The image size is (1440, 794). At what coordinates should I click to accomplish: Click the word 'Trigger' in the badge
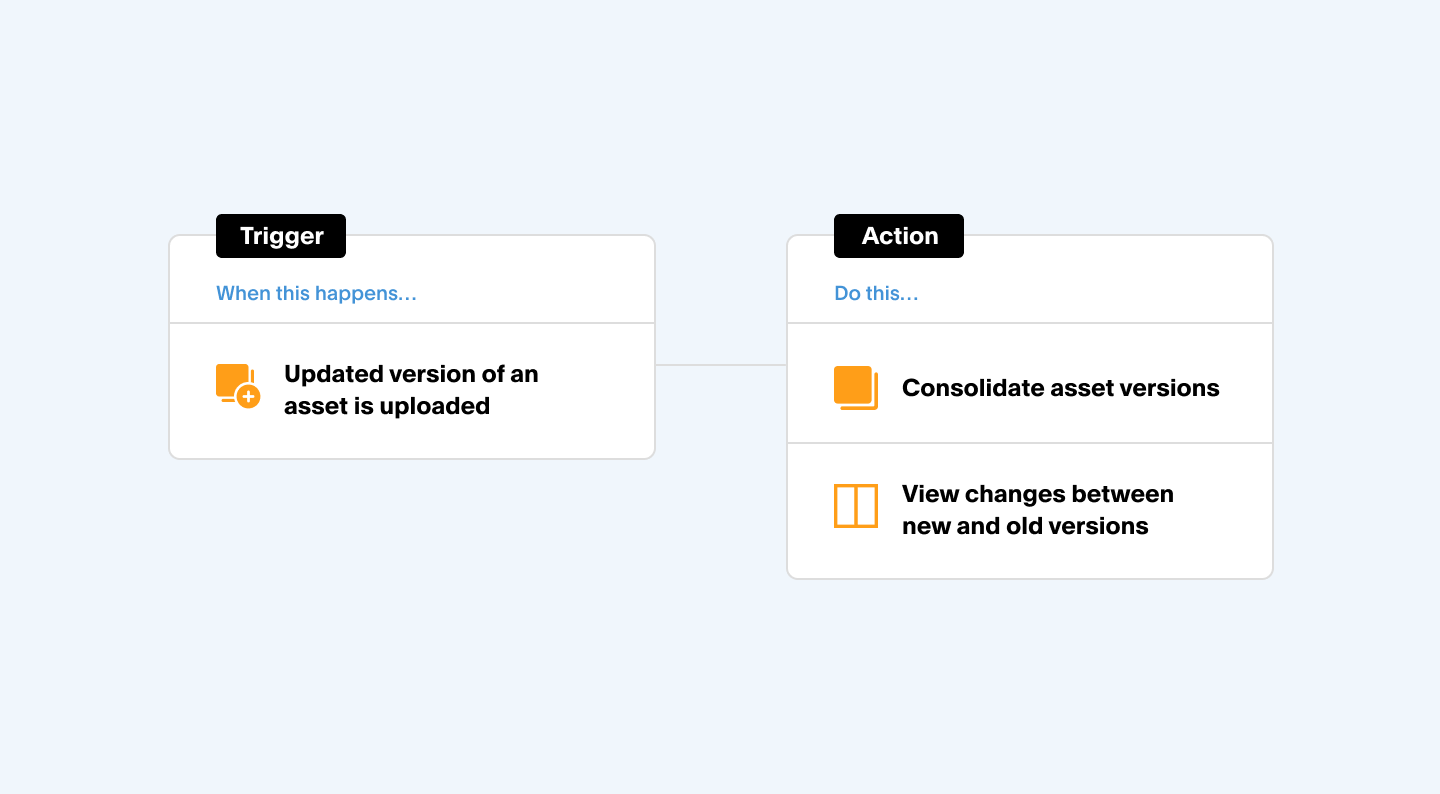click(x=282, y=236)
